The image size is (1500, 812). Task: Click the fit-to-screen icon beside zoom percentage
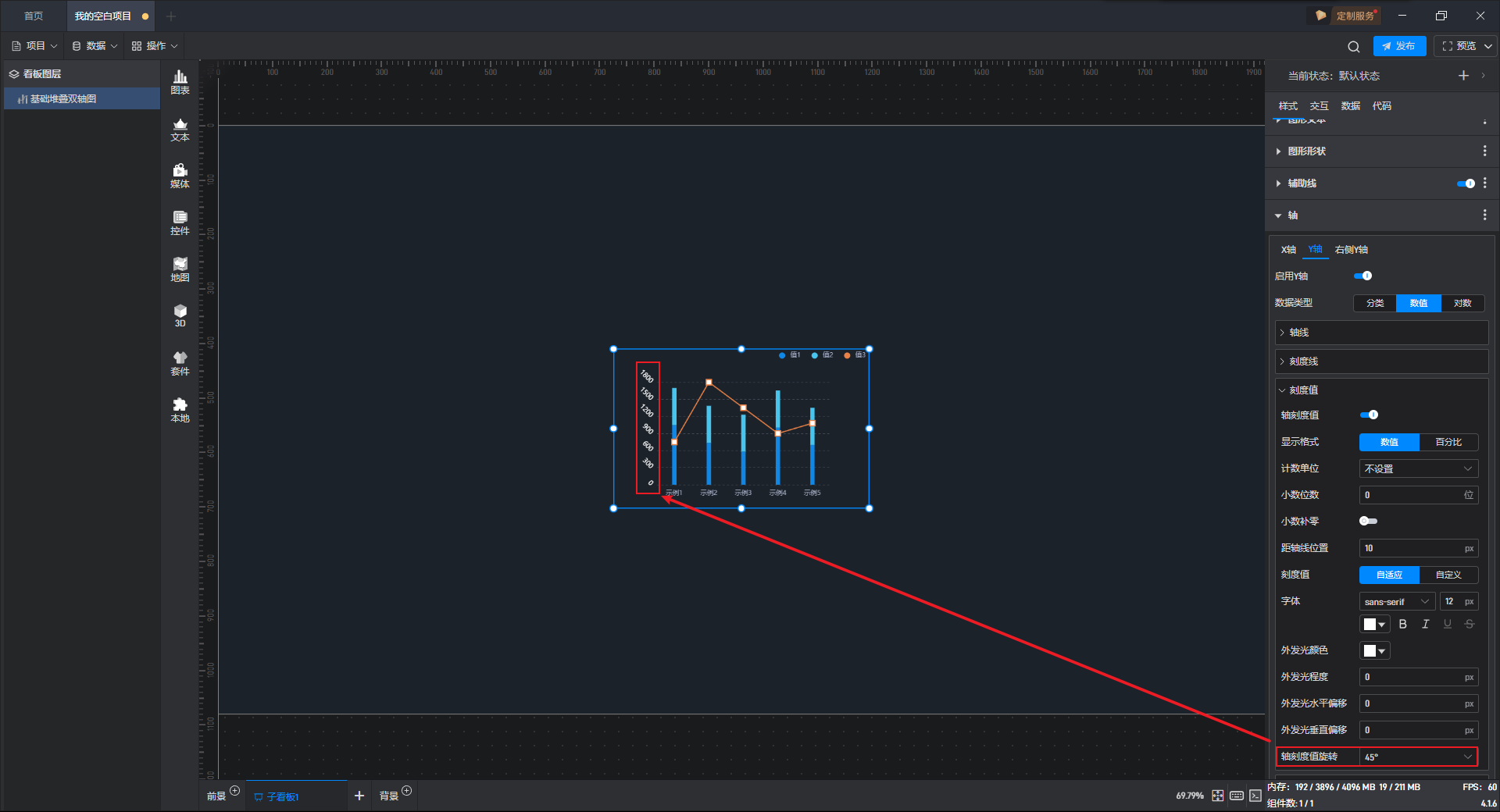pyautogui.click(x=1218, y=796)
